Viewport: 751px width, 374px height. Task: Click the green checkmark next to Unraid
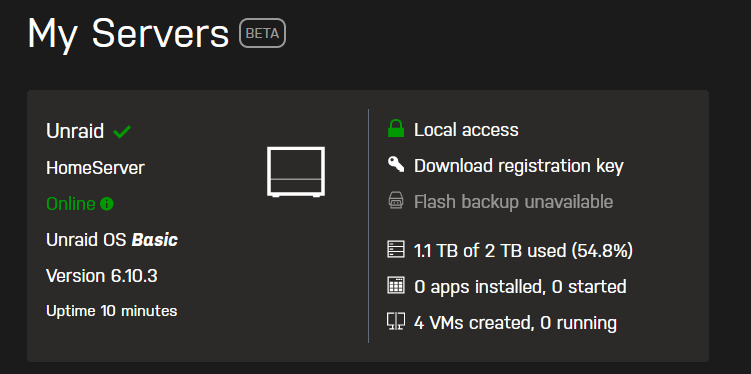click(x=122, y=131)
